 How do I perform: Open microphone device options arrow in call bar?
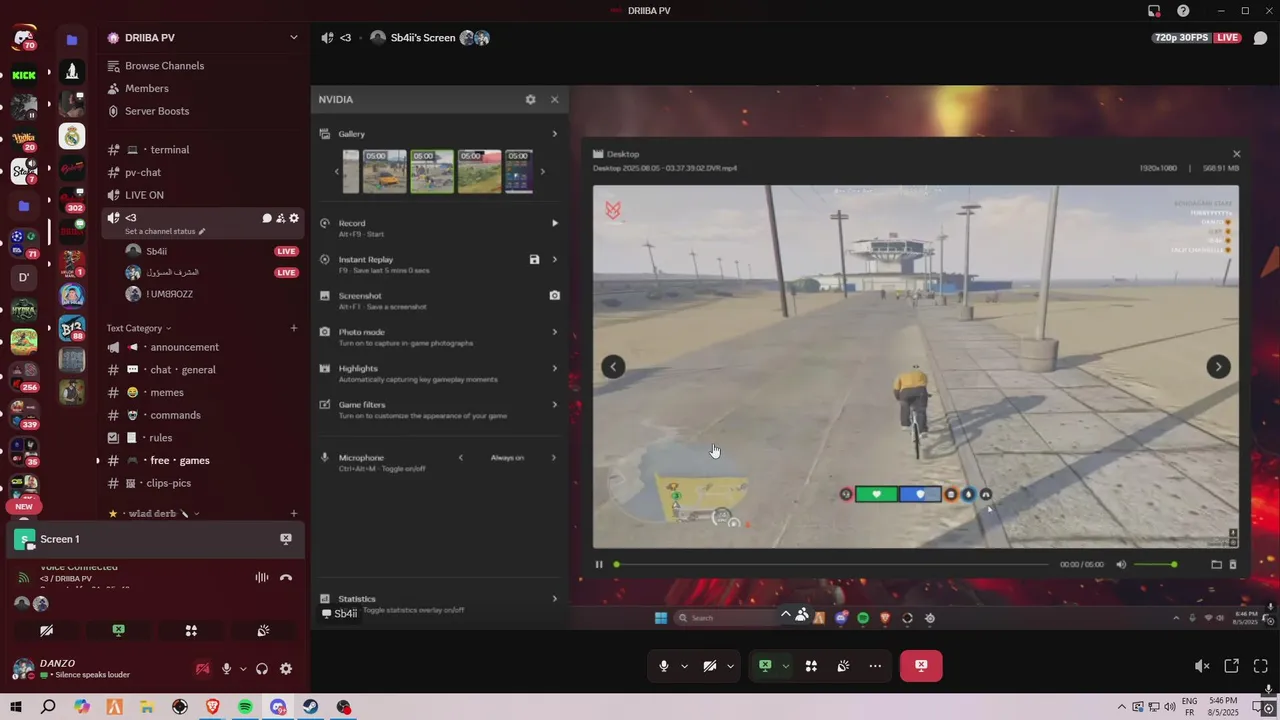point(685,666)
